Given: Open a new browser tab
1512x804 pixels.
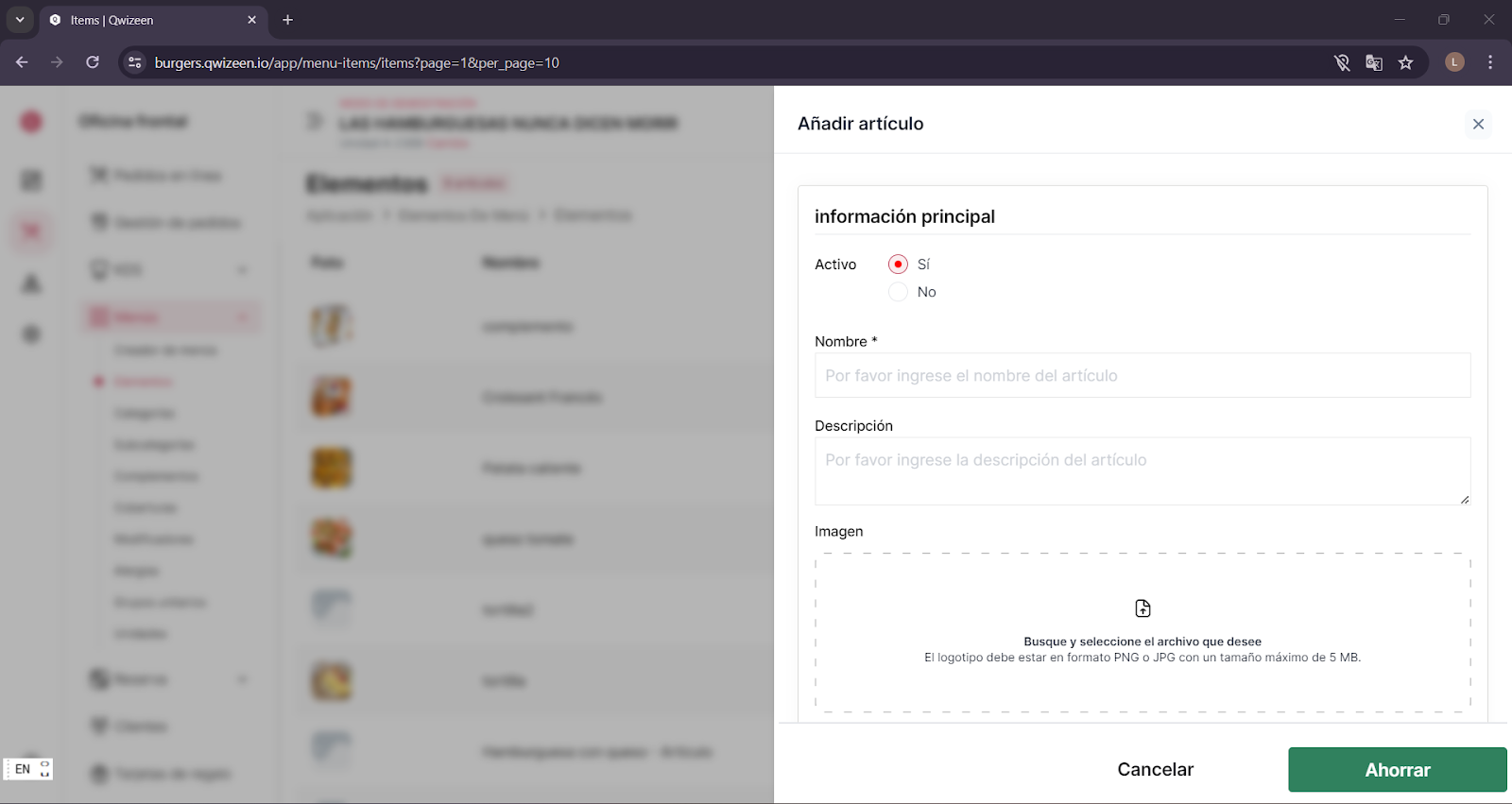Looking at the screenshot, I should point(288,20).
